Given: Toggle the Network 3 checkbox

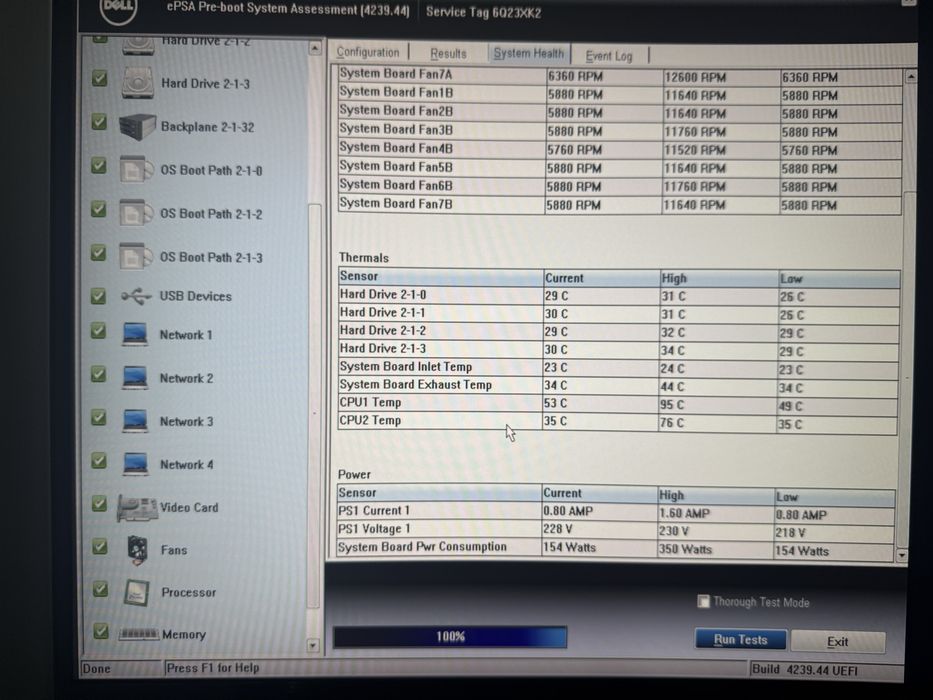Looking at the screenshot, I should pyautogui.click(x=99, y=417).
